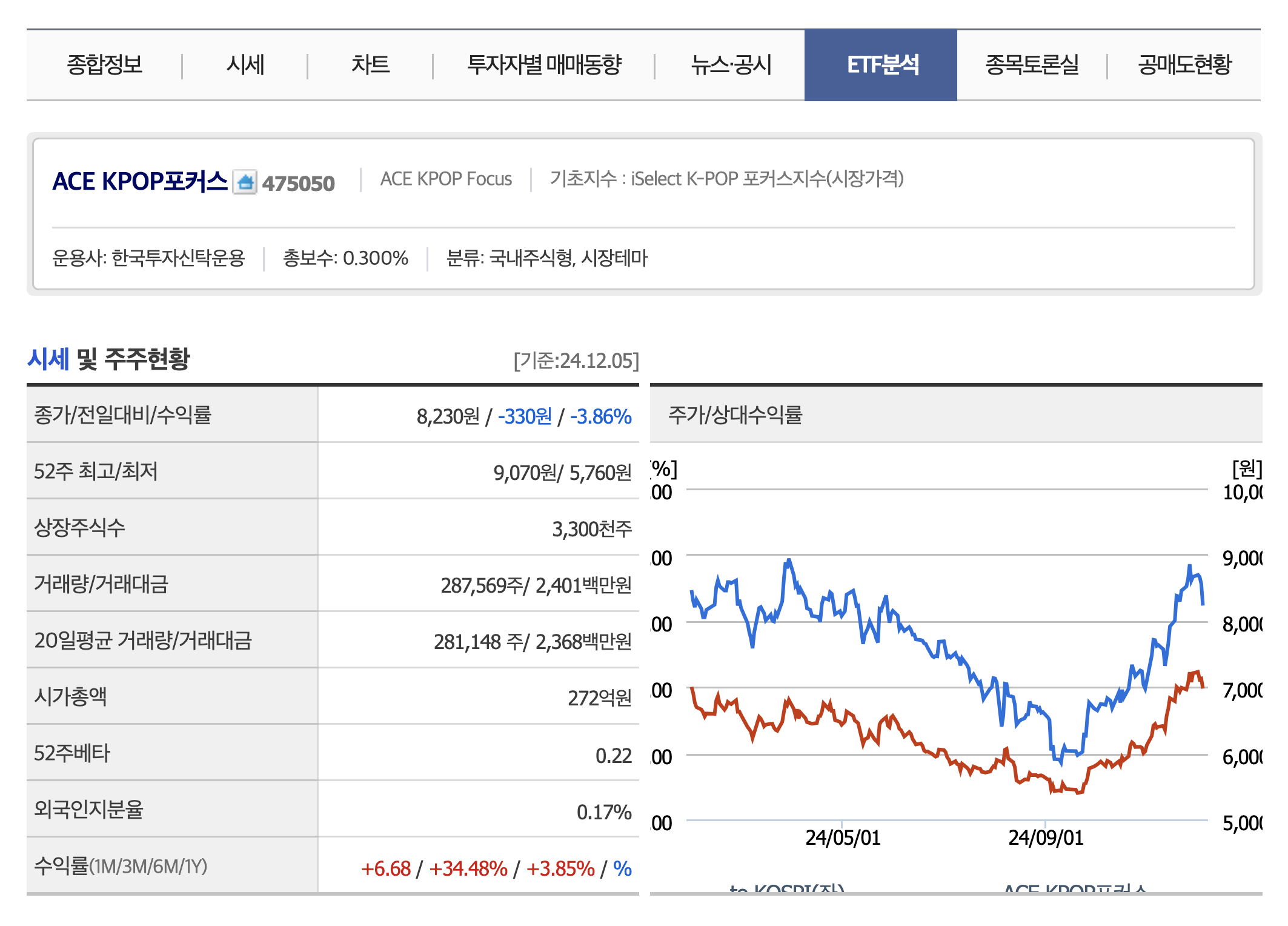Click the 시가총액 row label
Image resolution: width=1288 pixels, height=926 pixels.
[70, 696]
